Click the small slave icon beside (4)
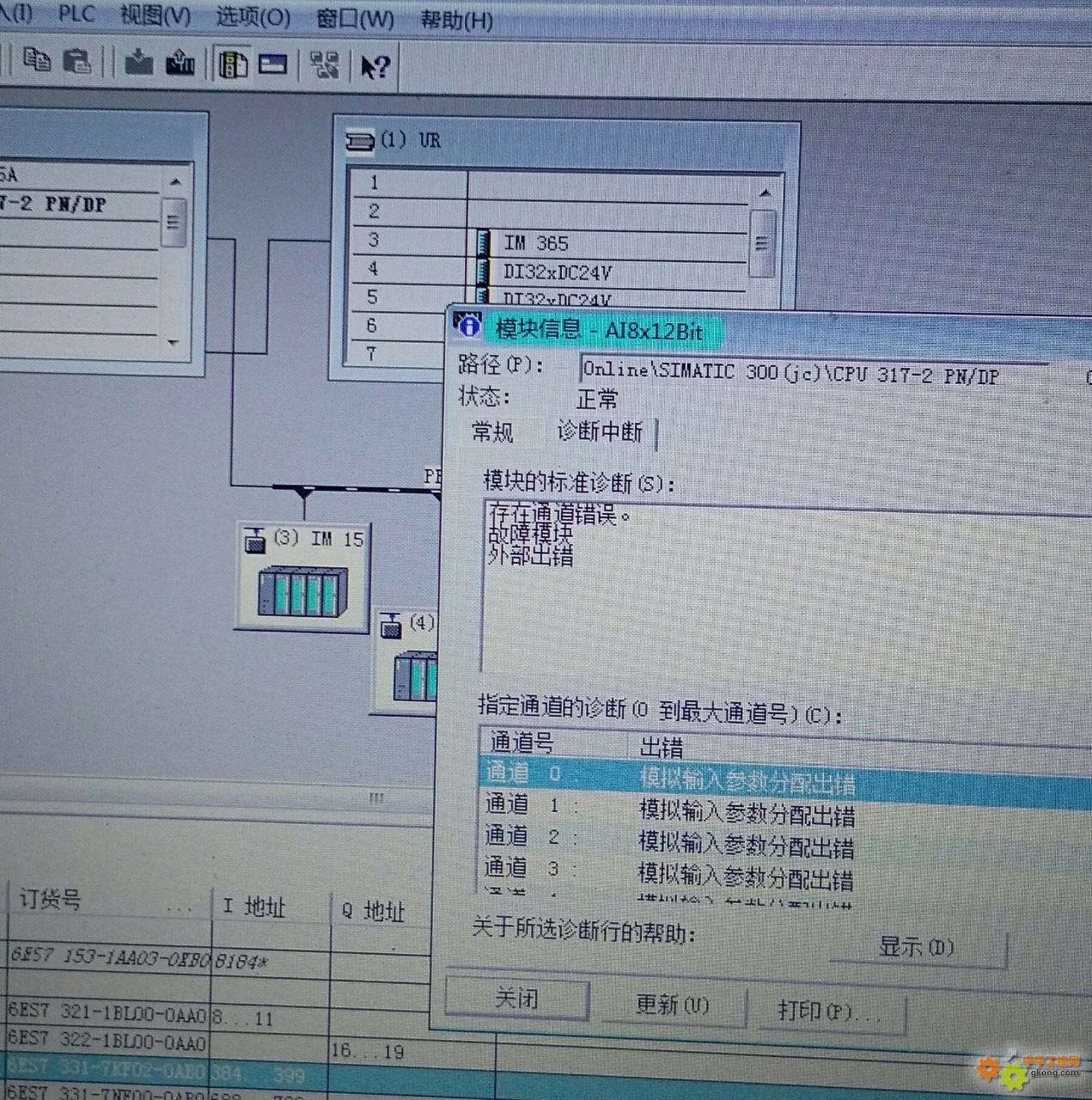This screenshot has width=1092, height=1100. coord(391,625)
